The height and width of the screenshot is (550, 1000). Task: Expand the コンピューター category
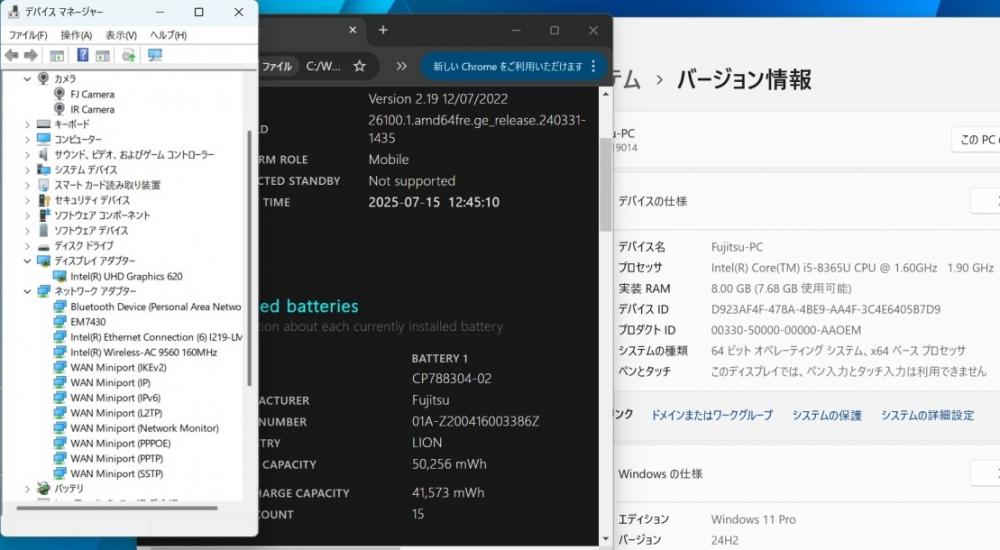[27, 139]
